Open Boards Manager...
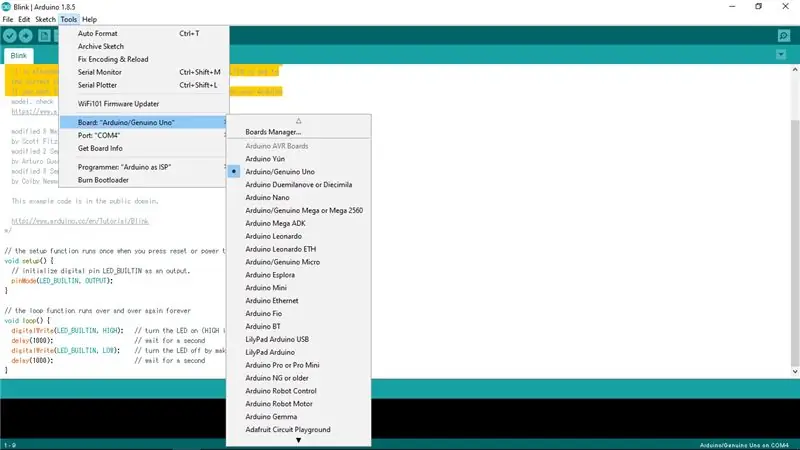The width and height of the screenshot is (800, 450). 298,132
